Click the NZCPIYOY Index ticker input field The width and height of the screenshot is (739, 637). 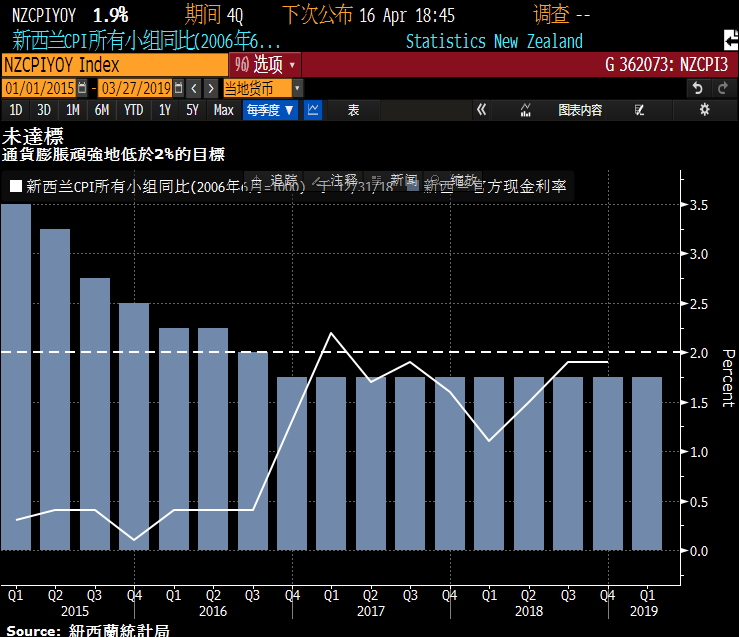coord(114,64)
